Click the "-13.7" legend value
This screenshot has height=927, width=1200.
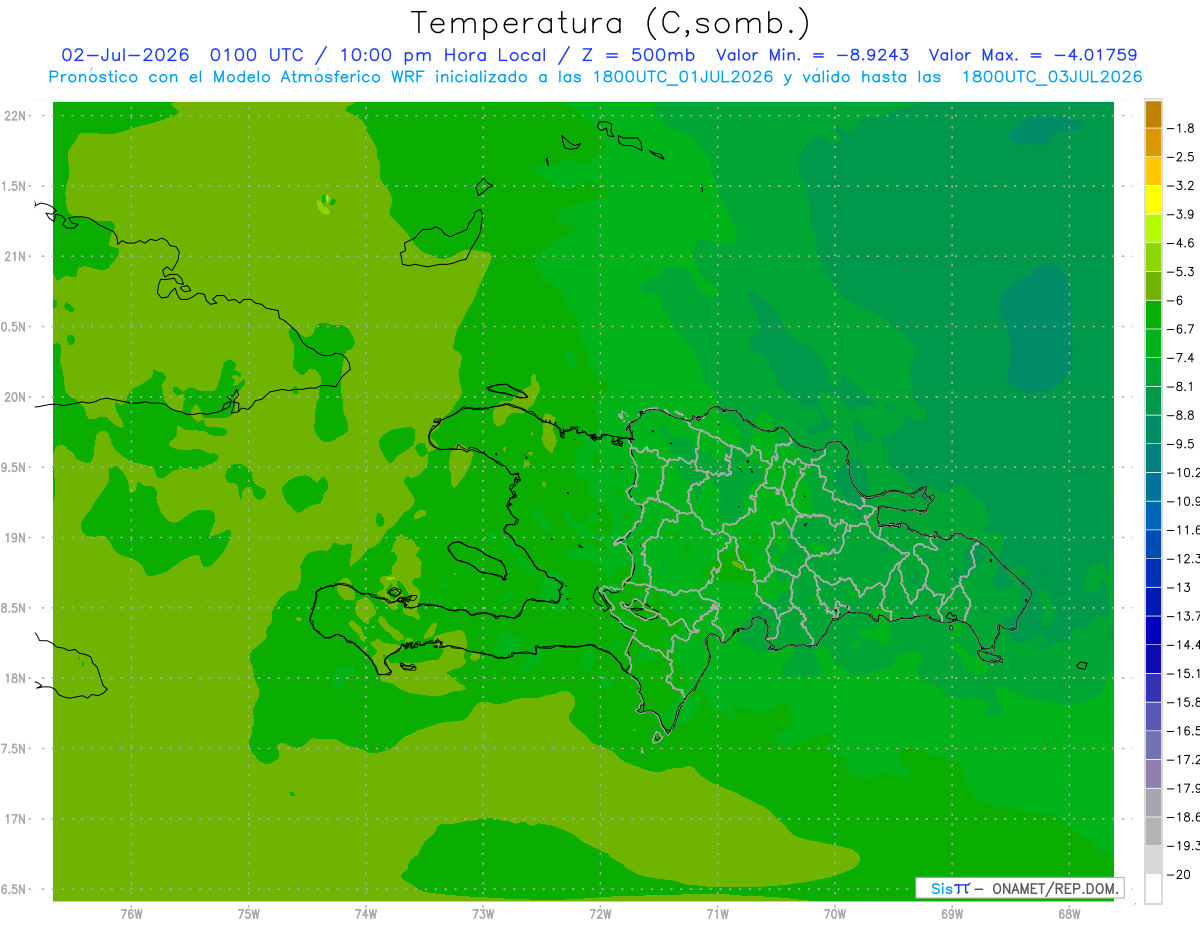coord(1183,616)
